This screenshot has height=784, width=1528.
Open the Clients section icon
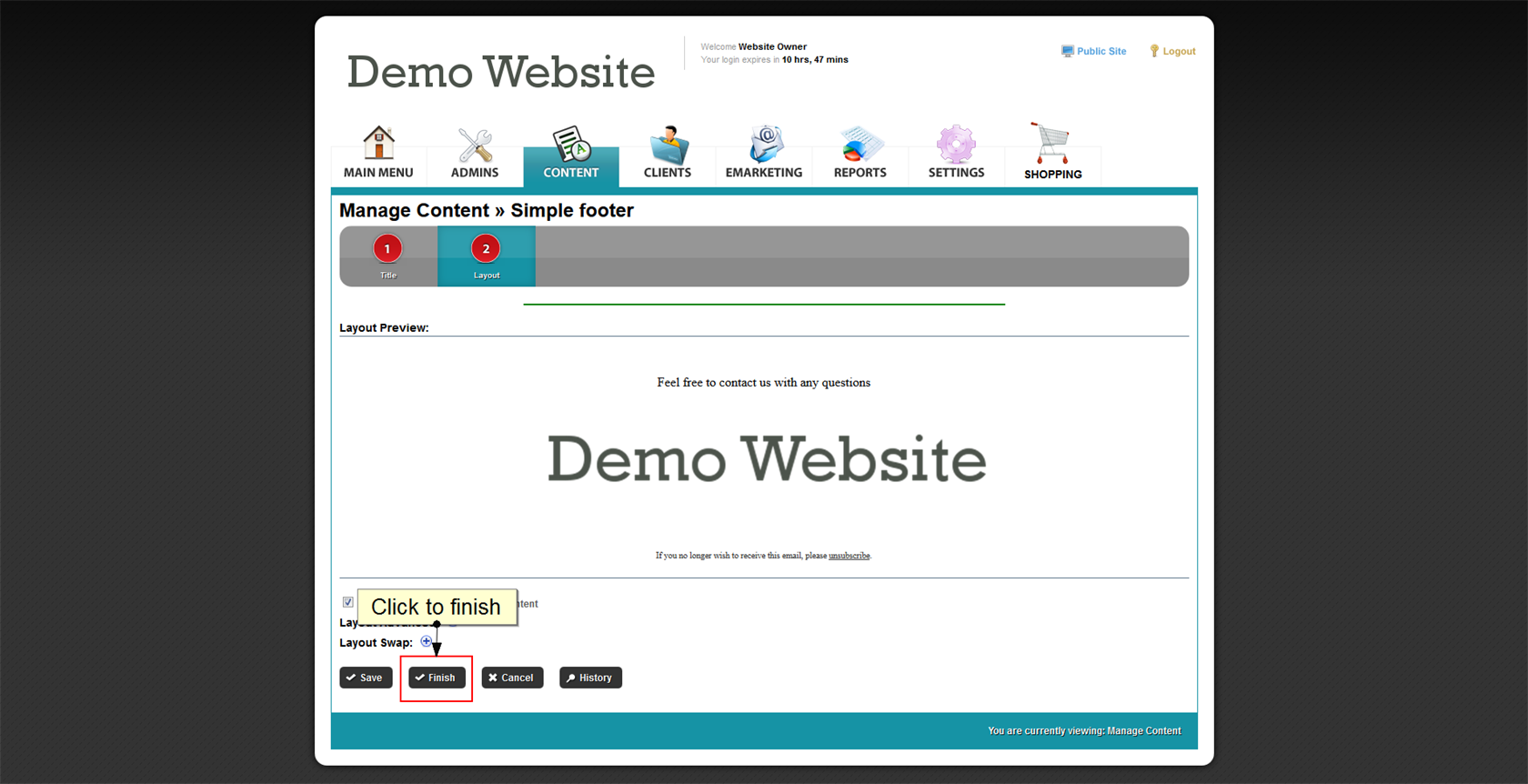[668, 145]
